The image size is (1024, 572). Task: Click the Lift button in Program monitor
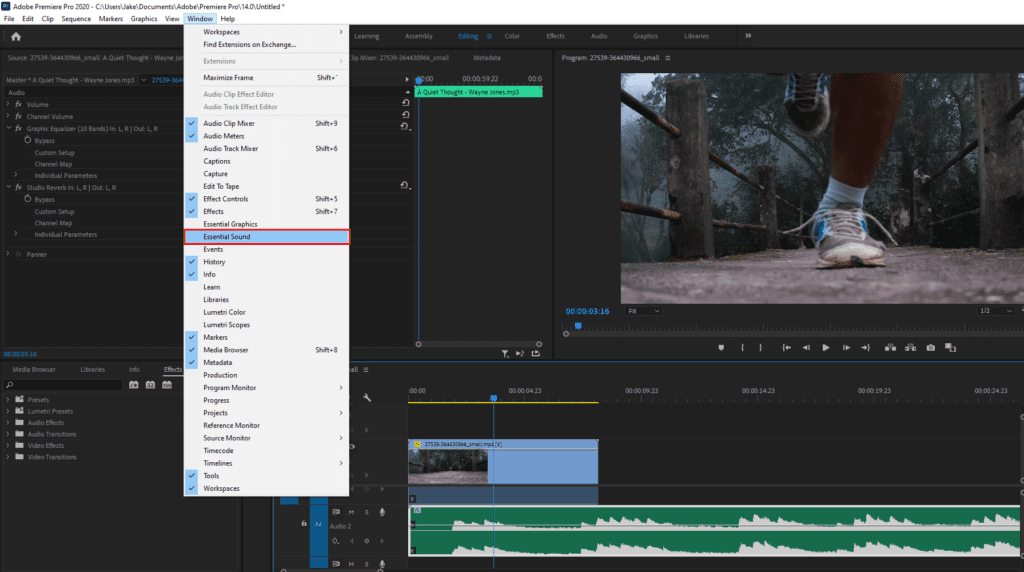coord(890,347)
